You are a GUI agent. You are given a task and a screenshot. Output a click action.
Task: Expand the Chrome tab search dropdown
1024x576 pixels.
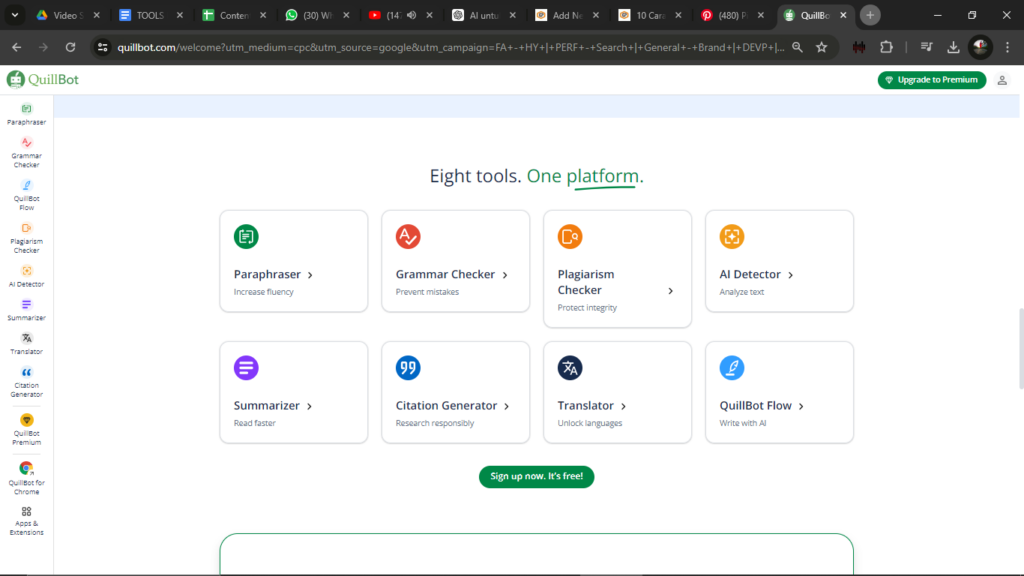tap(15, 15)
